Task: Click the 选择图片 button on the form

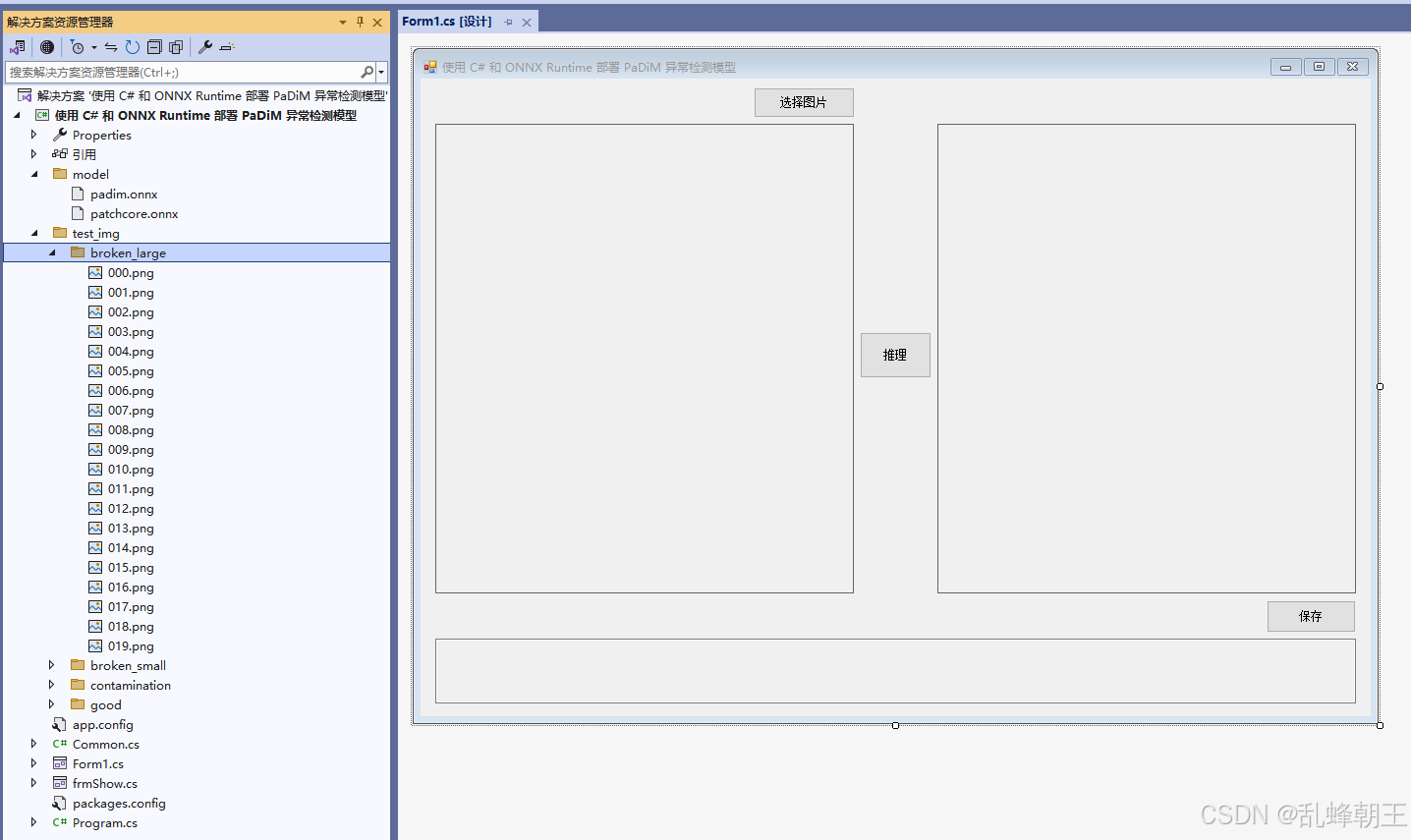Action: click(804, 102)
